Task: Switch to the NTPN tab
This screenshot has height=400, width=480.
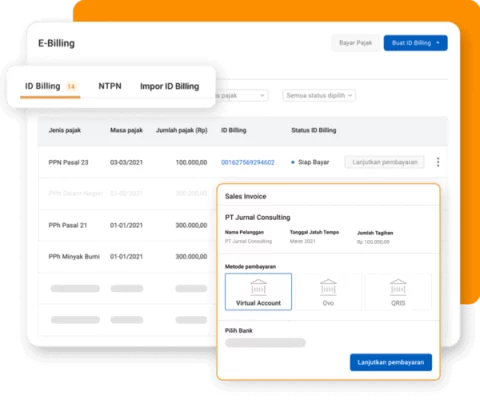Action: [x=110, y=86]
